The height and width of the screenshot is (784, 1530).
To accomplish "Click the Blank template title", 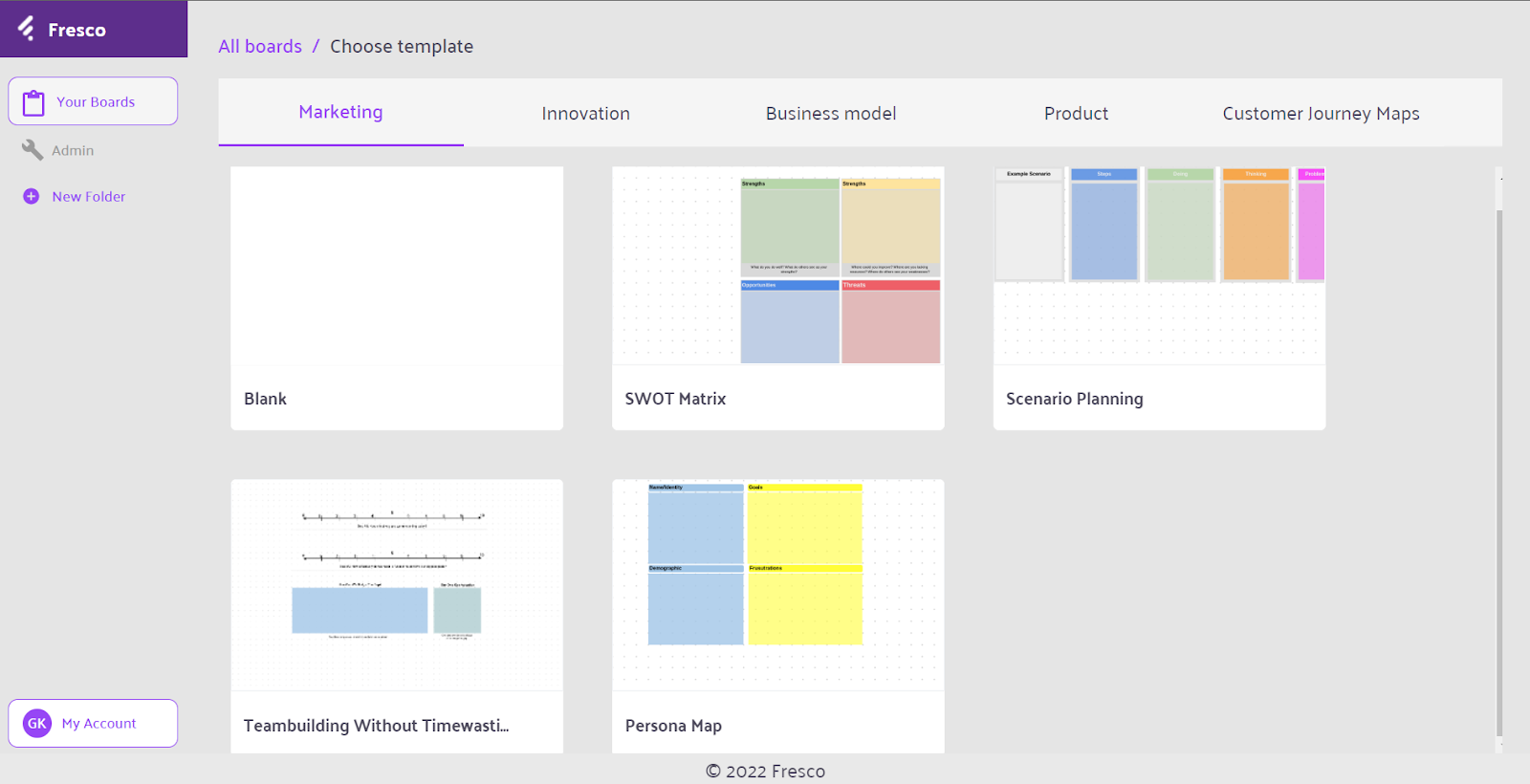I will point(265,399).
